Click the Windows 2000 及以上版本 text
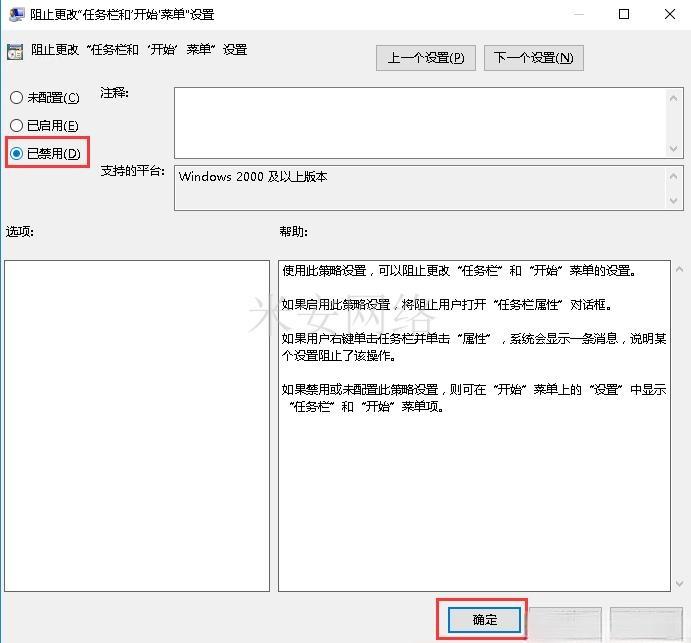 pos(253,177)
